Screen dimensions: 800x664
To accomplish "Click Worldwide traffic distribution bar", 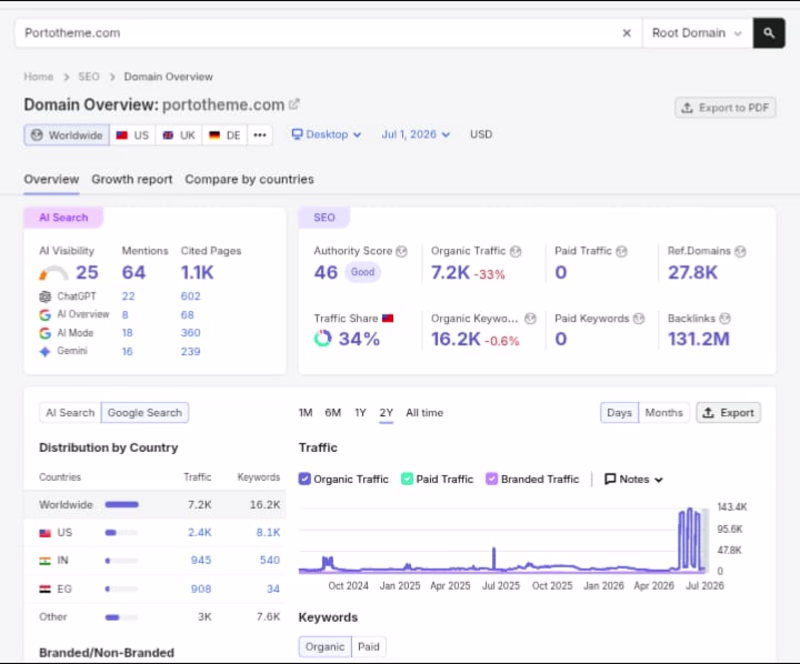I will click(x=121, y=505).
